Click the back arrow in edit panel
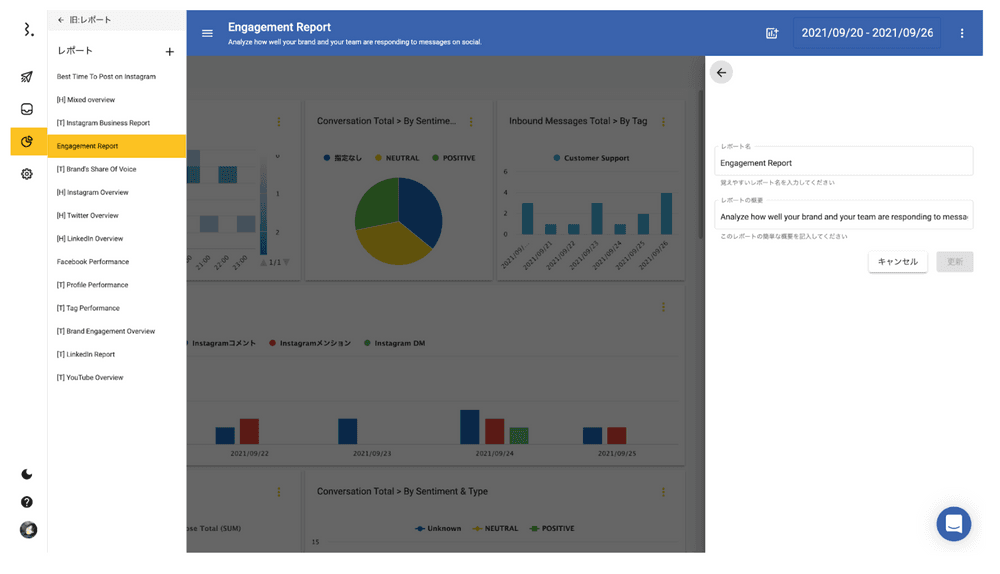The height and width of the screenshot is (574, 1000). [x=721, y=72]
